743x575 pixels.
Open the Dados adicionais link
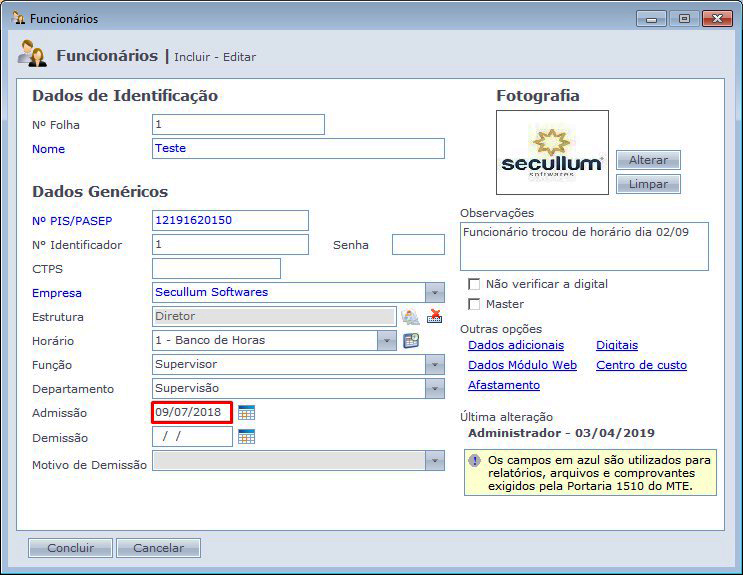[x=515, y=345]
